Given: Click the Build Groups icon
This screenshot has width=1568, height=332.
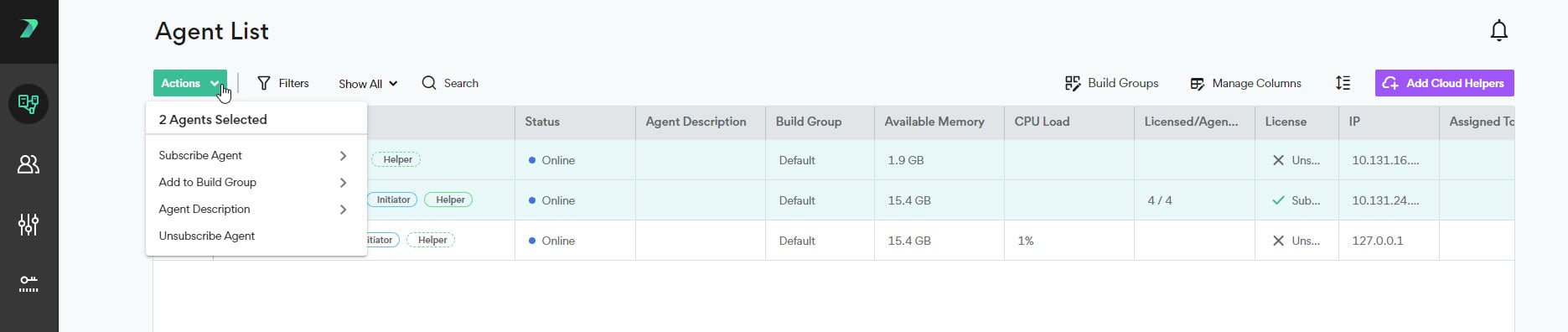Looking at the screenshot, I should 1073,83.
